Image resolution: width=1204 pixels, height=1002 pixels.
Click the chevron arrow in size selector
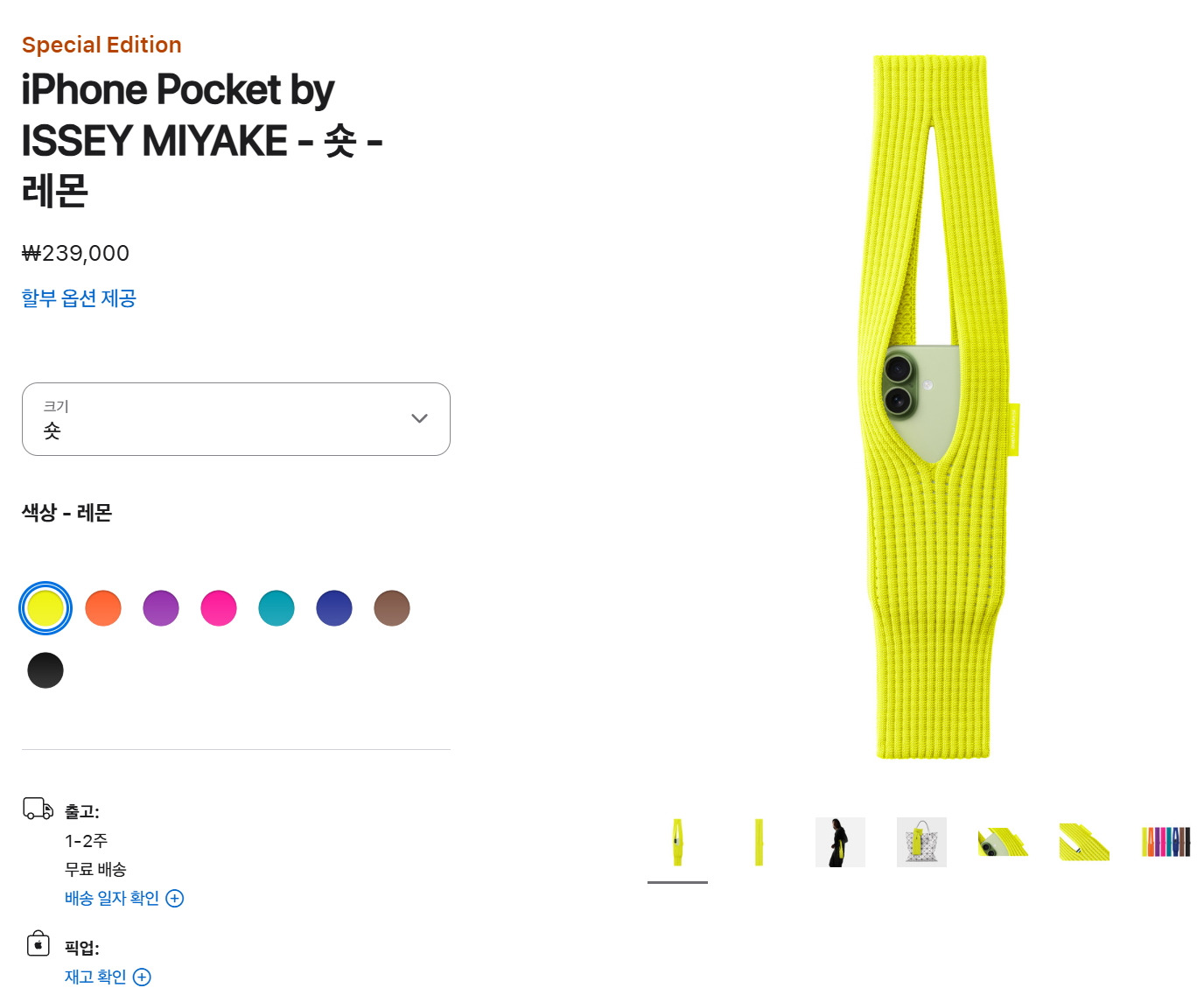click(419, 418)
